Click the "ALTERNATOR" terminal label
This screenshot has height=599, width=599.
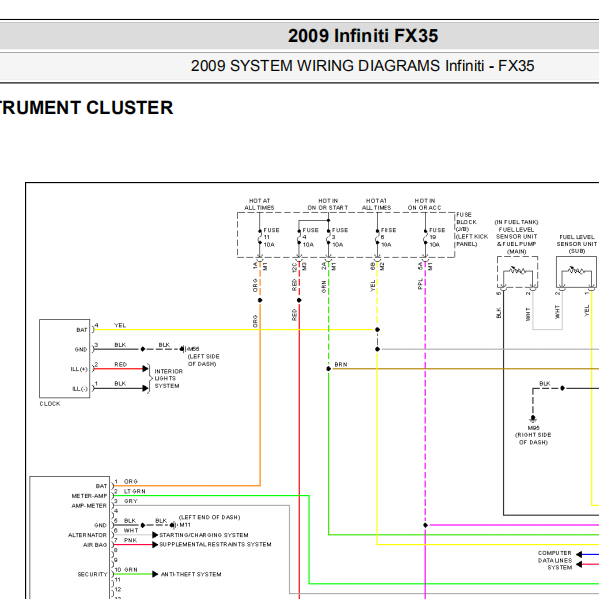coord(87,535)
